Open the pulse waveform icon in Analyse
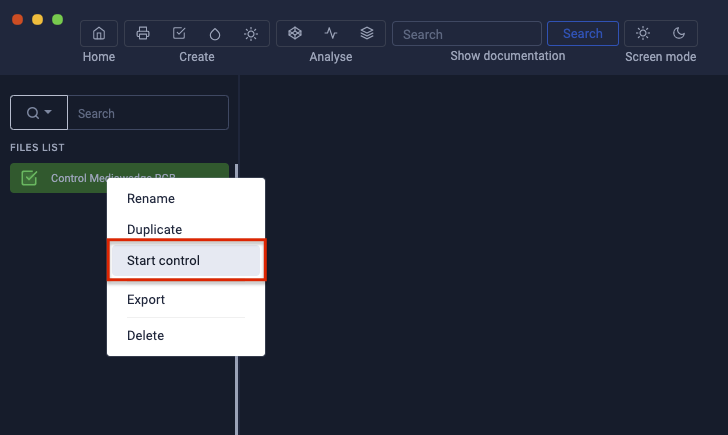This screenshot has height=435, width=728. (x=331, y=33)
